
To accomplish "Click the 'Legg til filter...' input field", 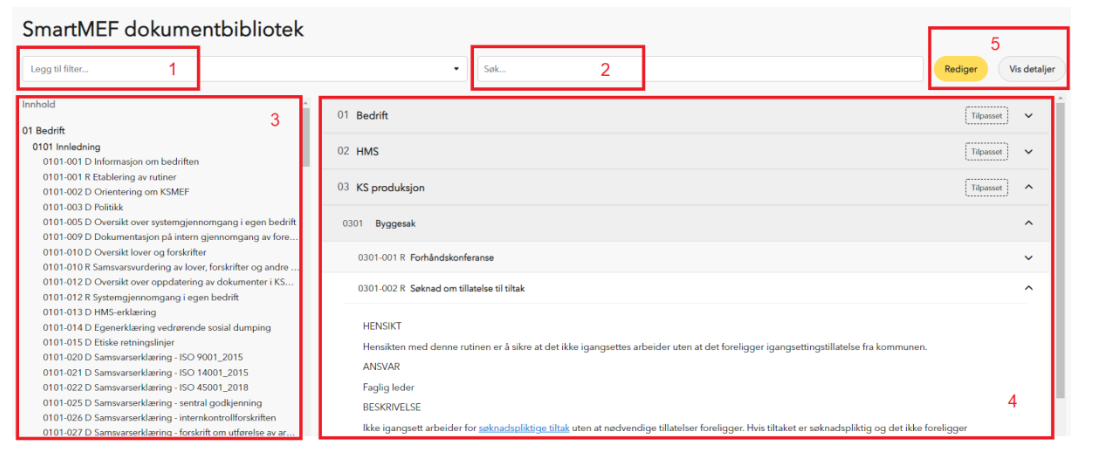I will (x=244, y=69).
